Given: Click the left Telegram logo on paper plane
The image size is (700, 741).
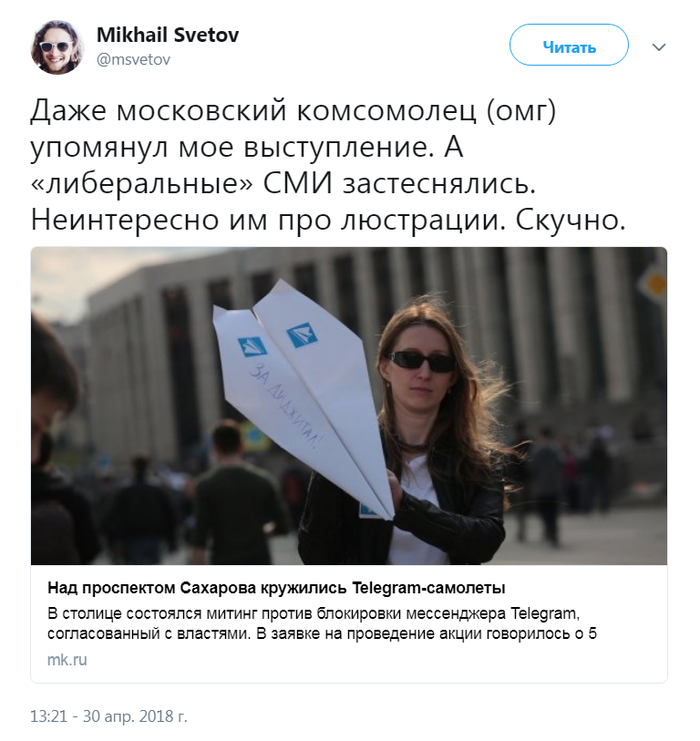Looking at the screenshot, I should click(x=251, y=348).
